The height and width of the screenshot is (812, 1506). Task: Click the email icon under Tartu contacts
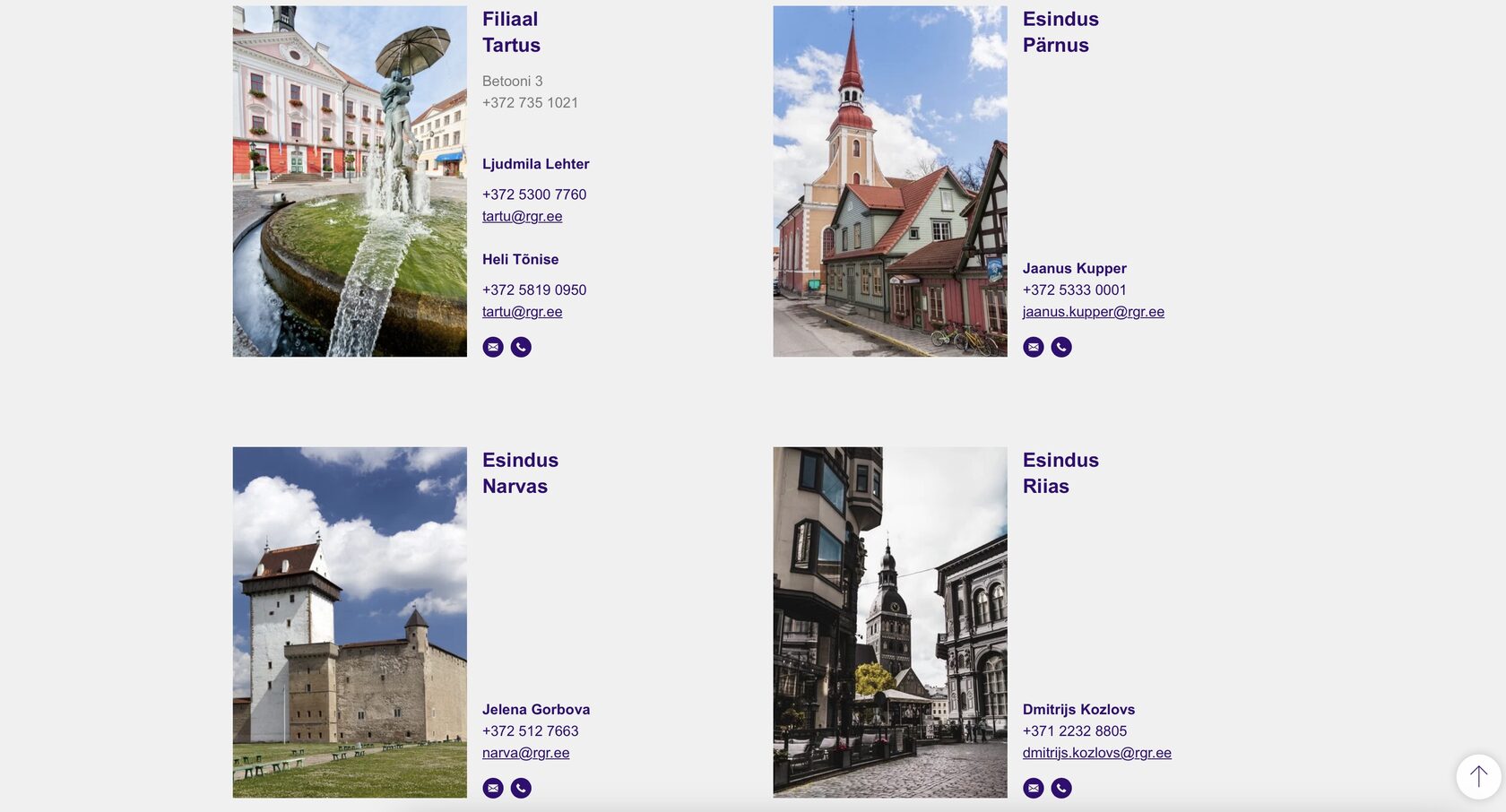coord(493,347)
